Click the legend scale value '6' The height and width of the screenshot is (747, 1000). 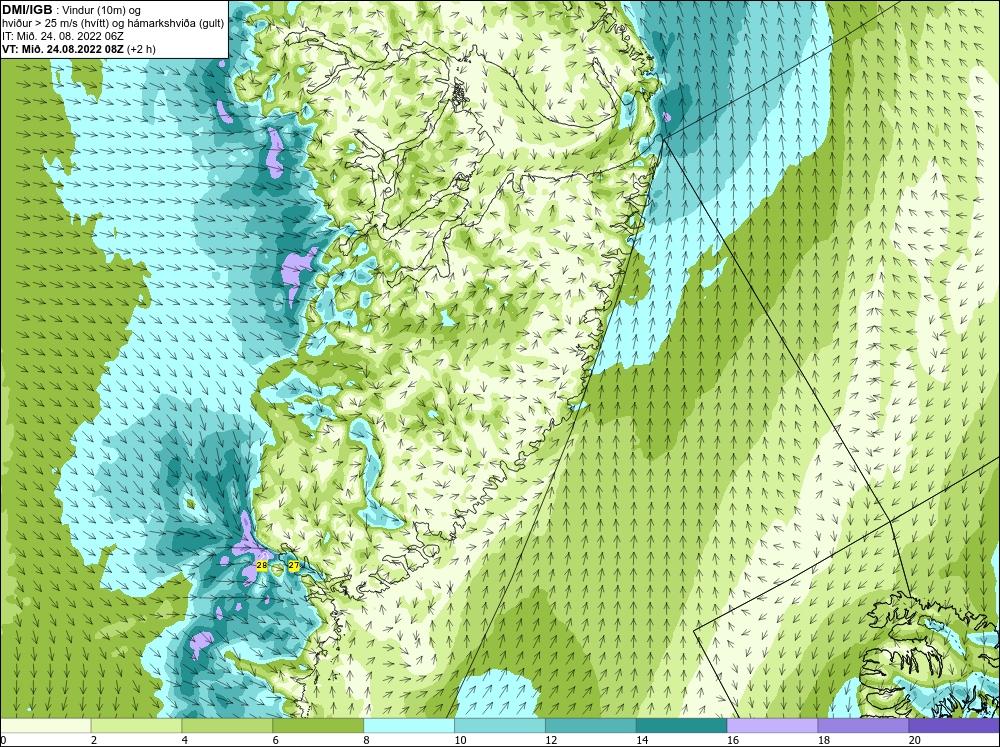pos(276,740)
